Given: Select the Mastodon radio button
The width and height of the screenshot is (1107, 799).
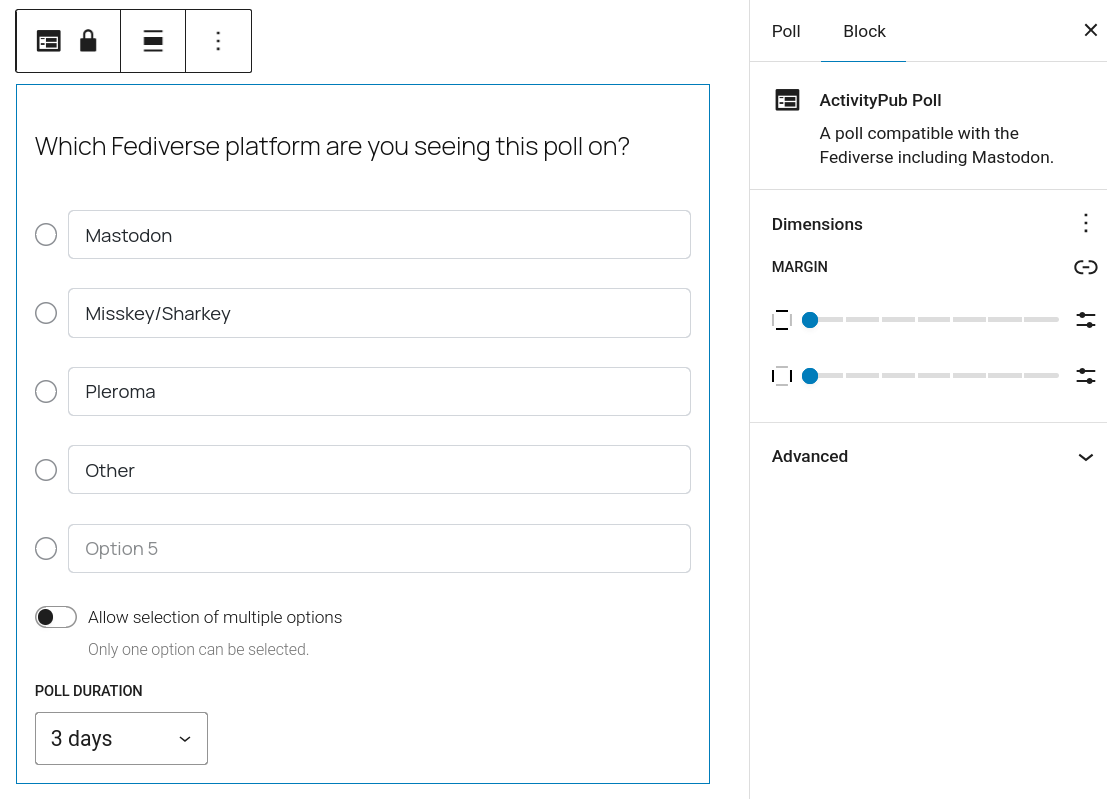Looking at the screenshot, I should coord(46,234).
